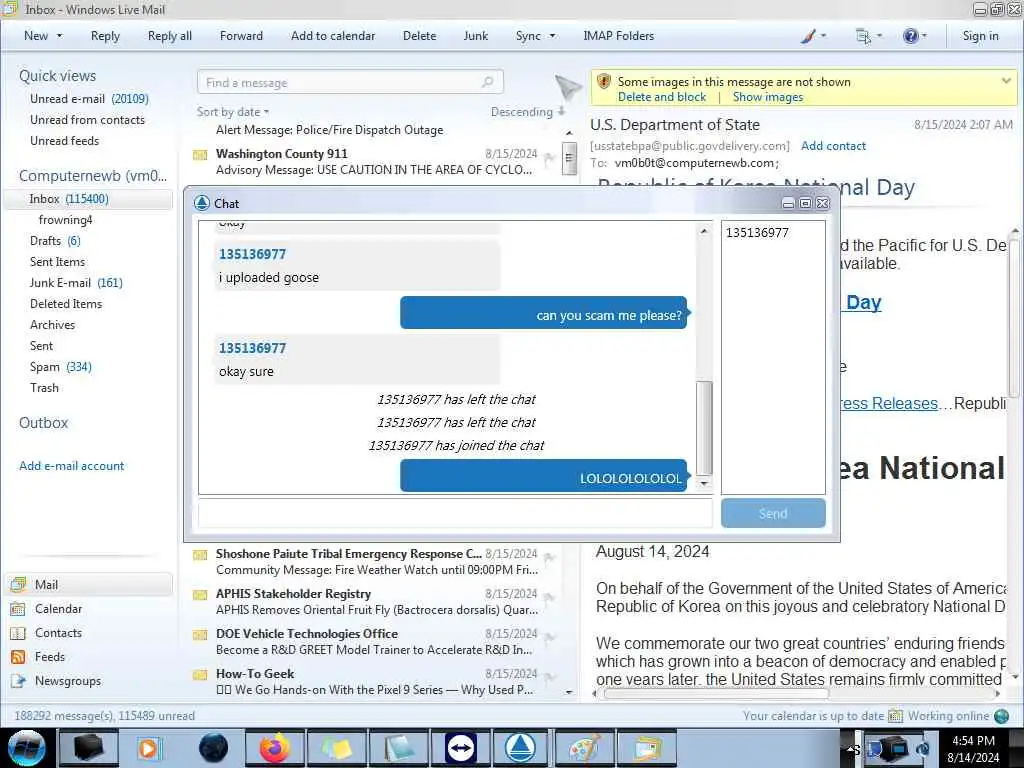Open the blue Help question mark icon
Image resolution: width=1024 pixels, height=768 pixels.
pyautogui.click(x=910, y=36)
